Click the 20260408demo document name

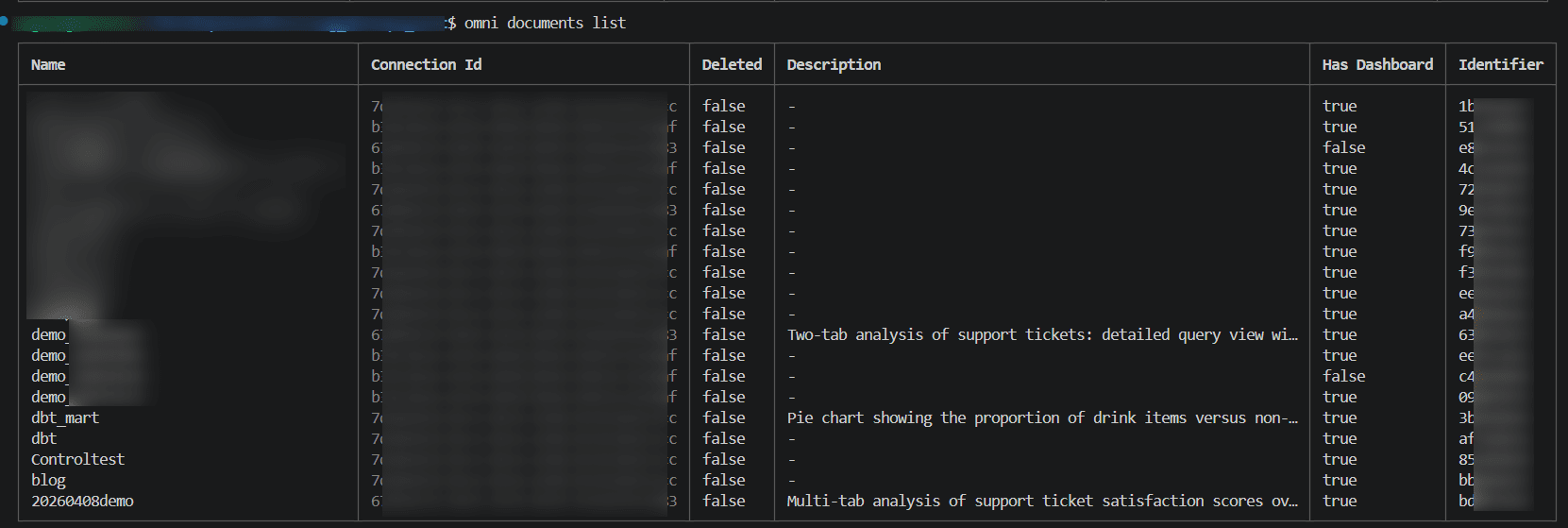click(x=82, y=501)
